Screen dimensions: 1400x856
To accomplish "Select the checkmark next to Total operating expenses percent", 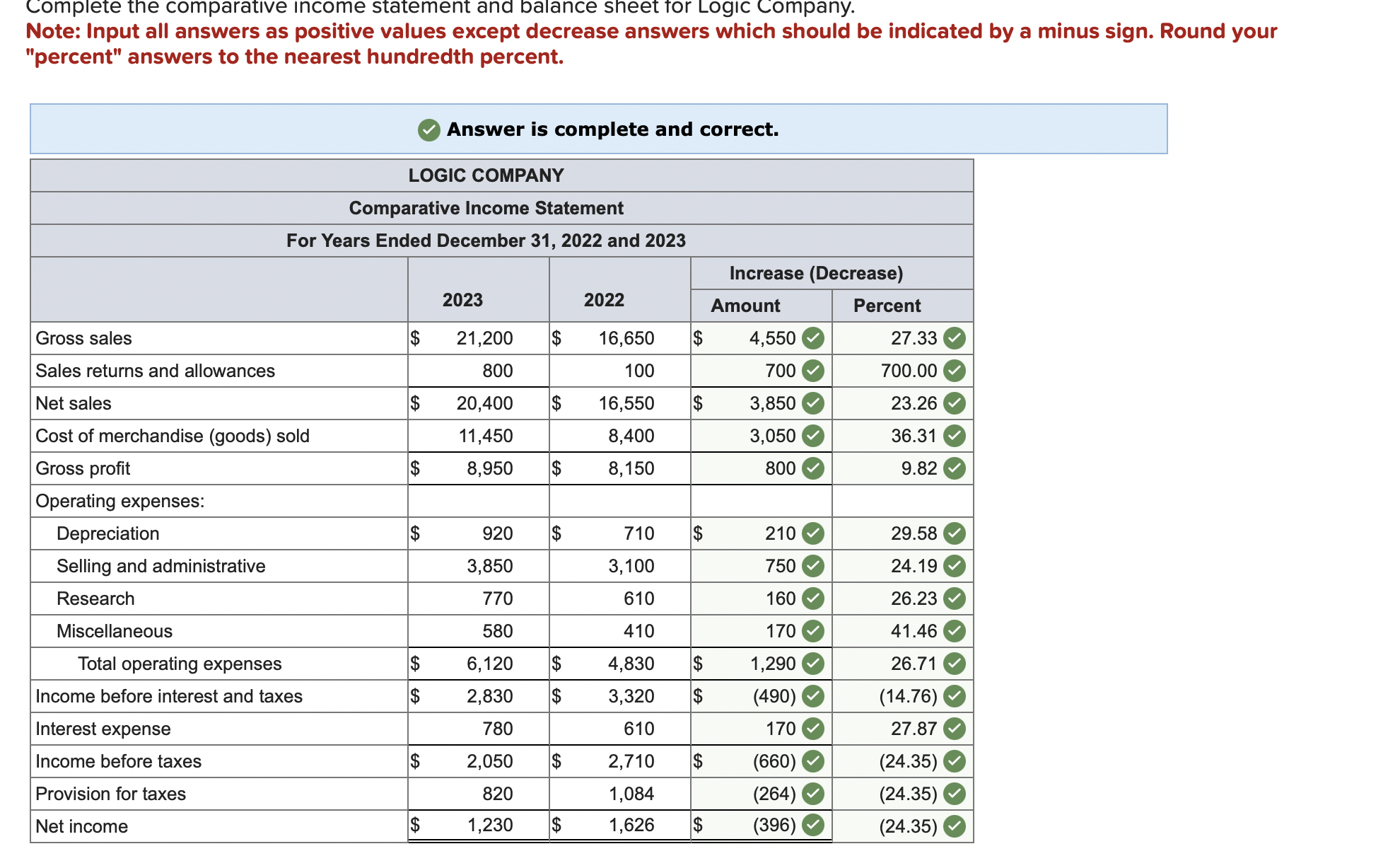I will pos(955,664).
